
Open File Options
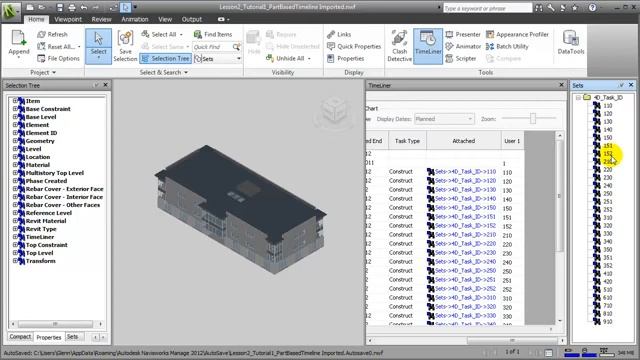click(58, 58)
